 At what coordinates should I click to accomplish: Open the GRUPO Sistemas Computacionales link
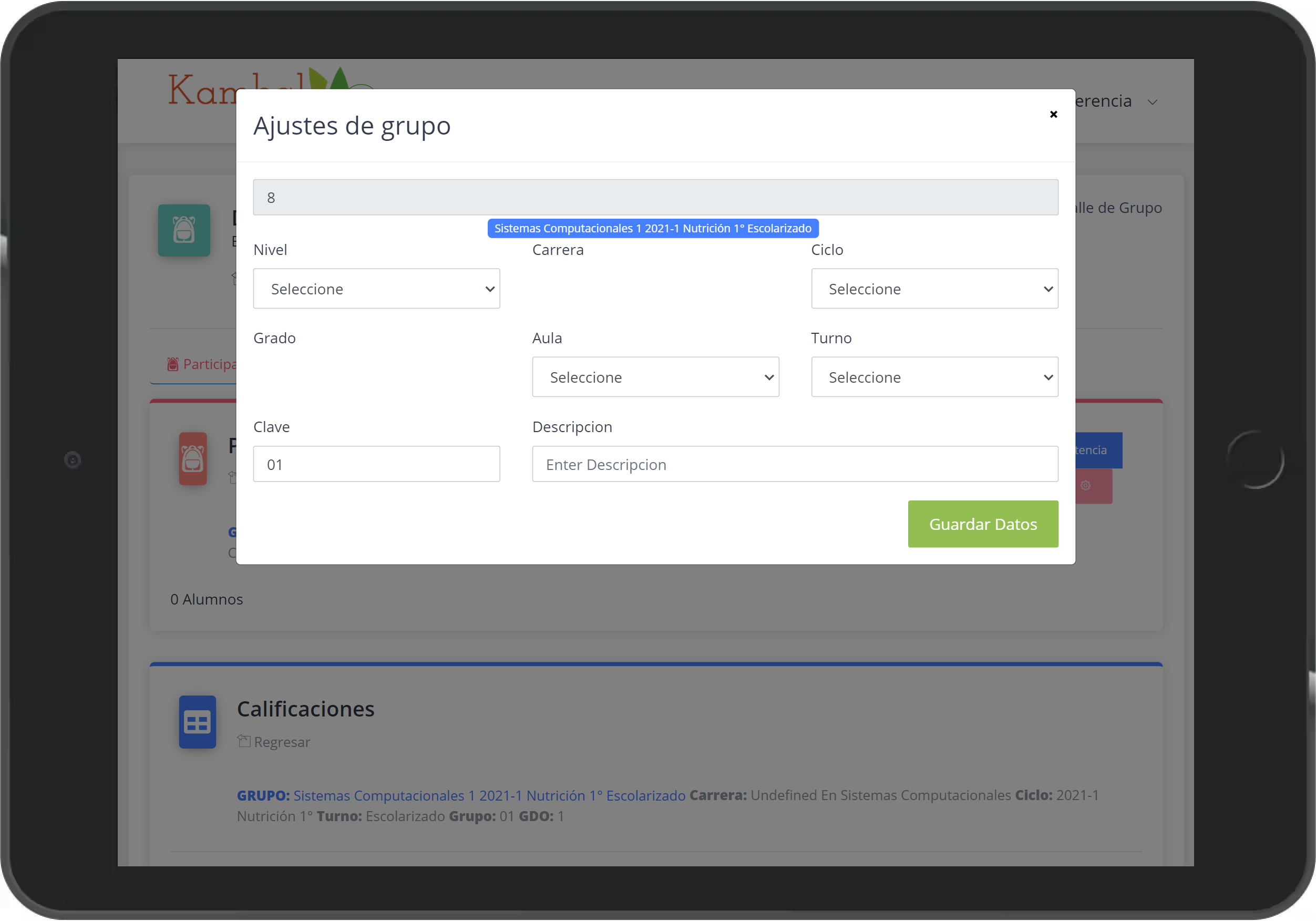tap(489, 795)
